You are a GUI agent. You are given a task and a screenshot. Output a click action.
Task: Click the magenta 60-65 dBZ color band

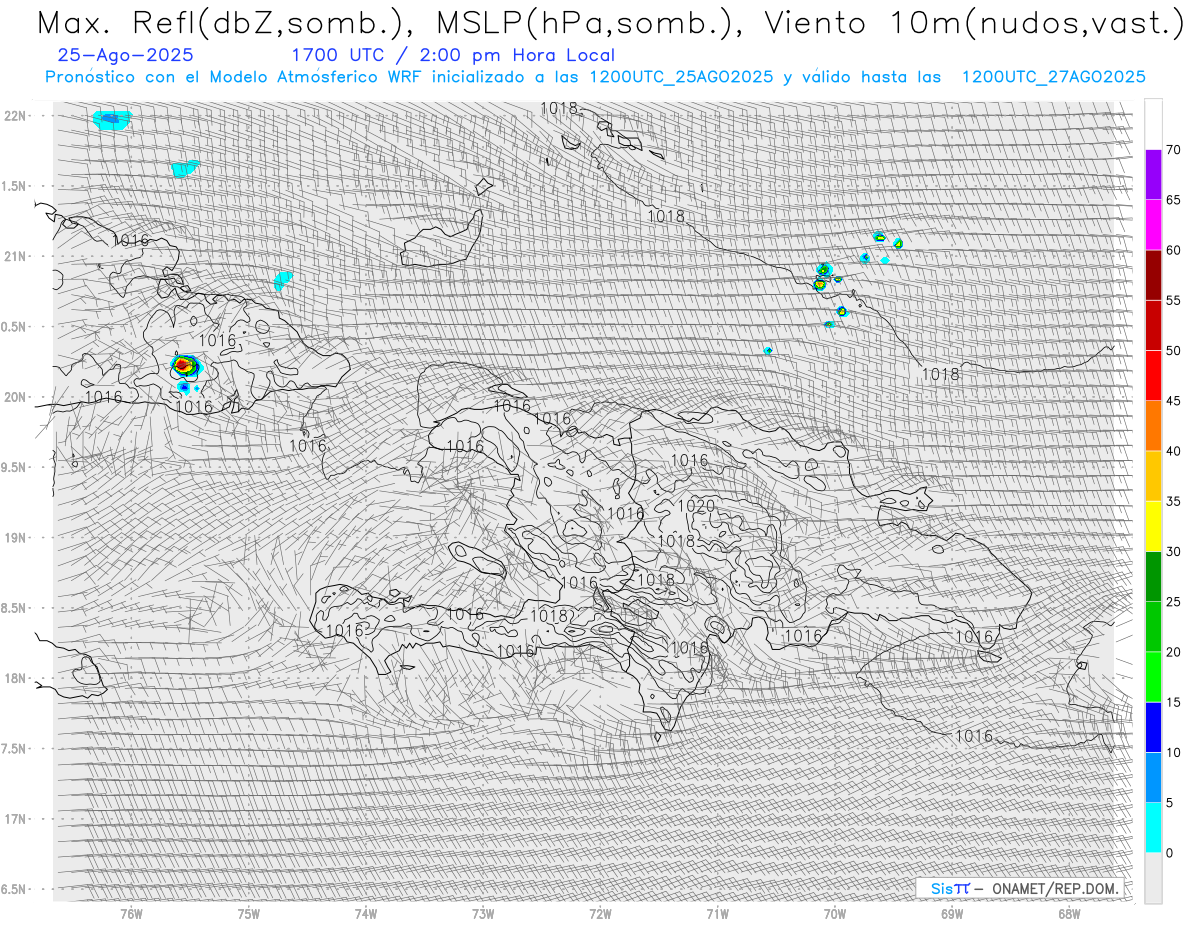tap(1153, 224)
